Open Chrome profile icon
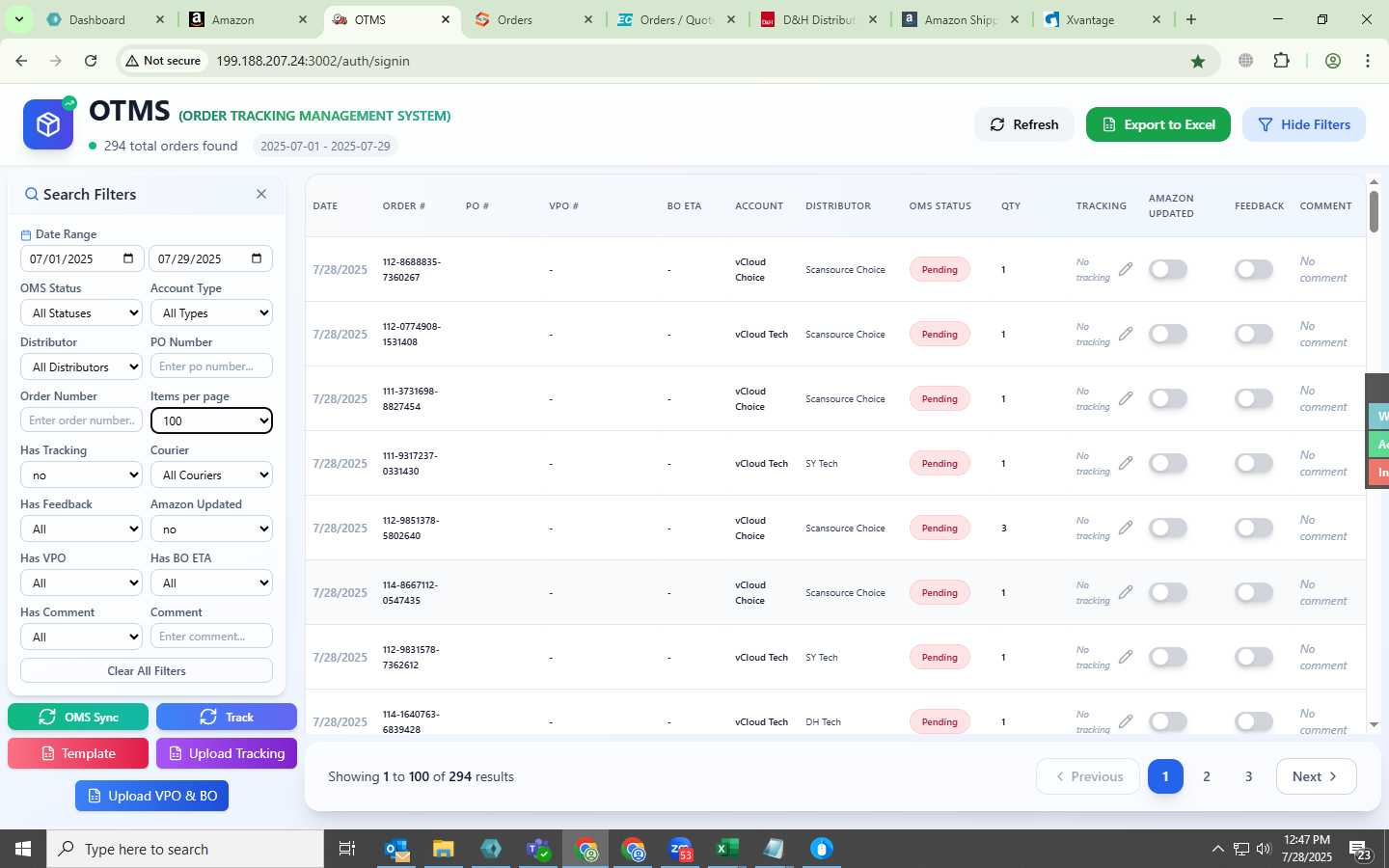Image resolution: width=1389 pixels, height=868 pixels. (1333, 61)
